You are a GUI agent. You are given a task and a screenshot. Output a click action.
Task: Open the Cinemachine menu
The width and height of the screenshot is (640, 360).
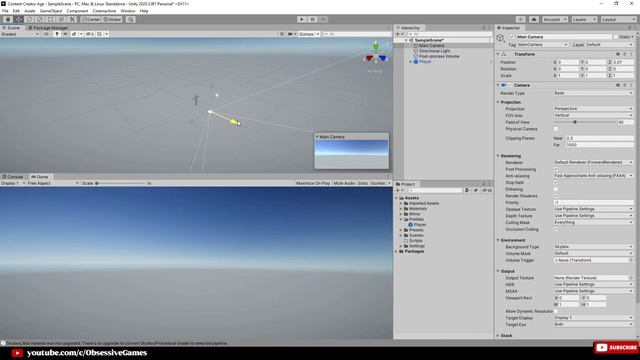coord(104,11)
